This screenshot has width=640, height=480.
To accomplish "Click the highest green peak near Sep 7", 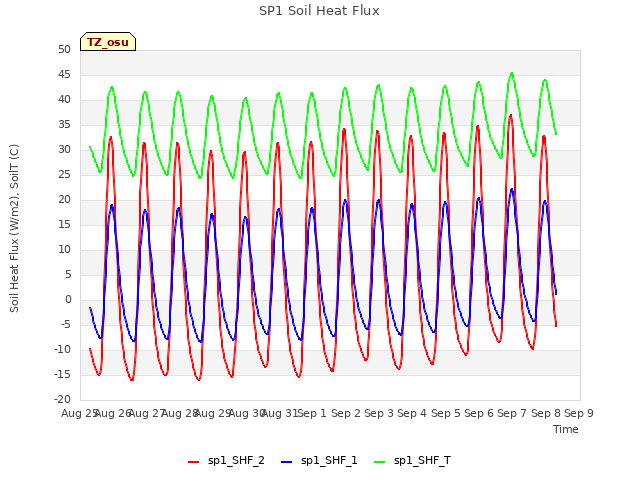I will [512, 73].
